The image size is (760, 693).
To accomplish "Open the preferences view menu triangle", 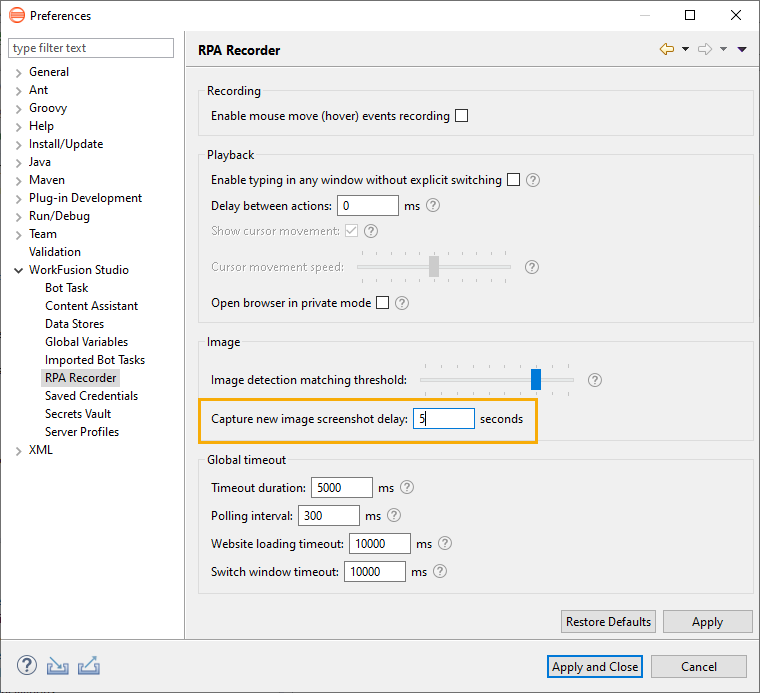I will (742, 49).
